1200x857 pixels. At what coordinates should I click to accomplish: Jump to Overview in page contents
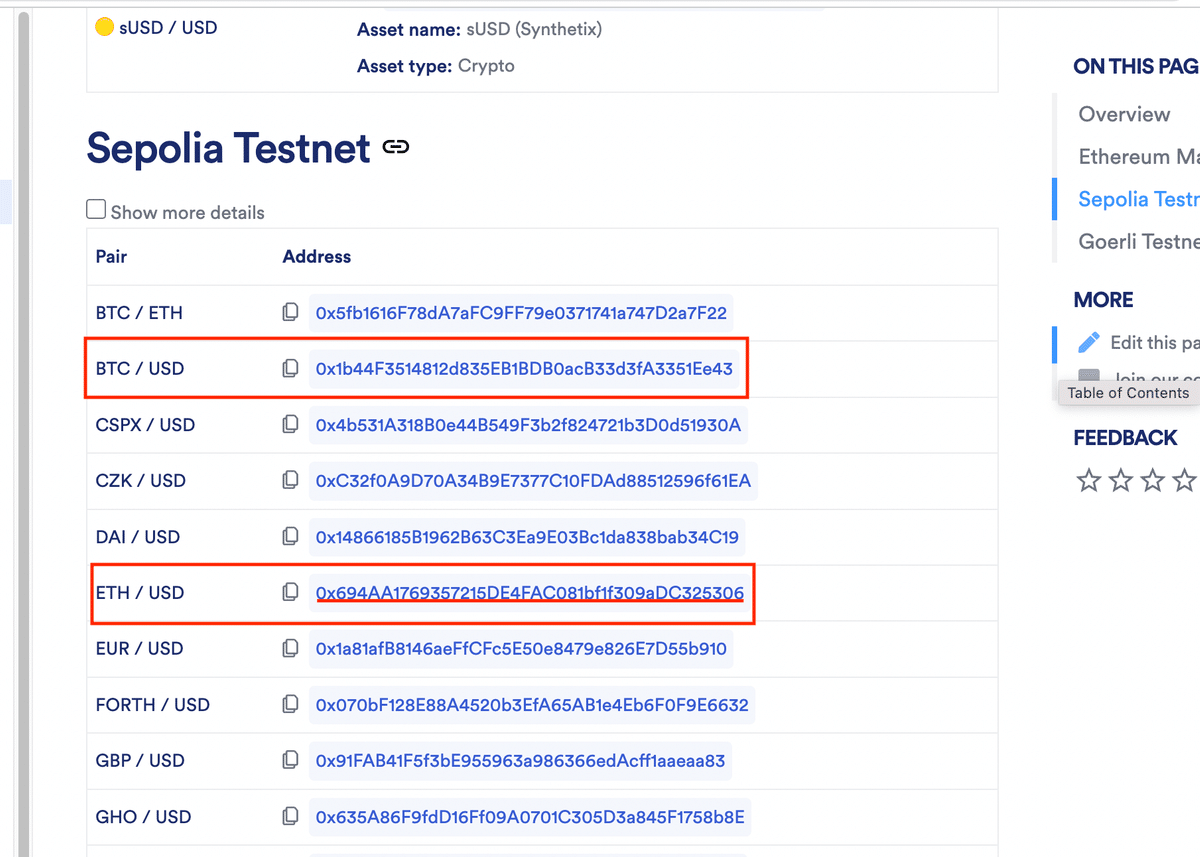coord(1124,114)
